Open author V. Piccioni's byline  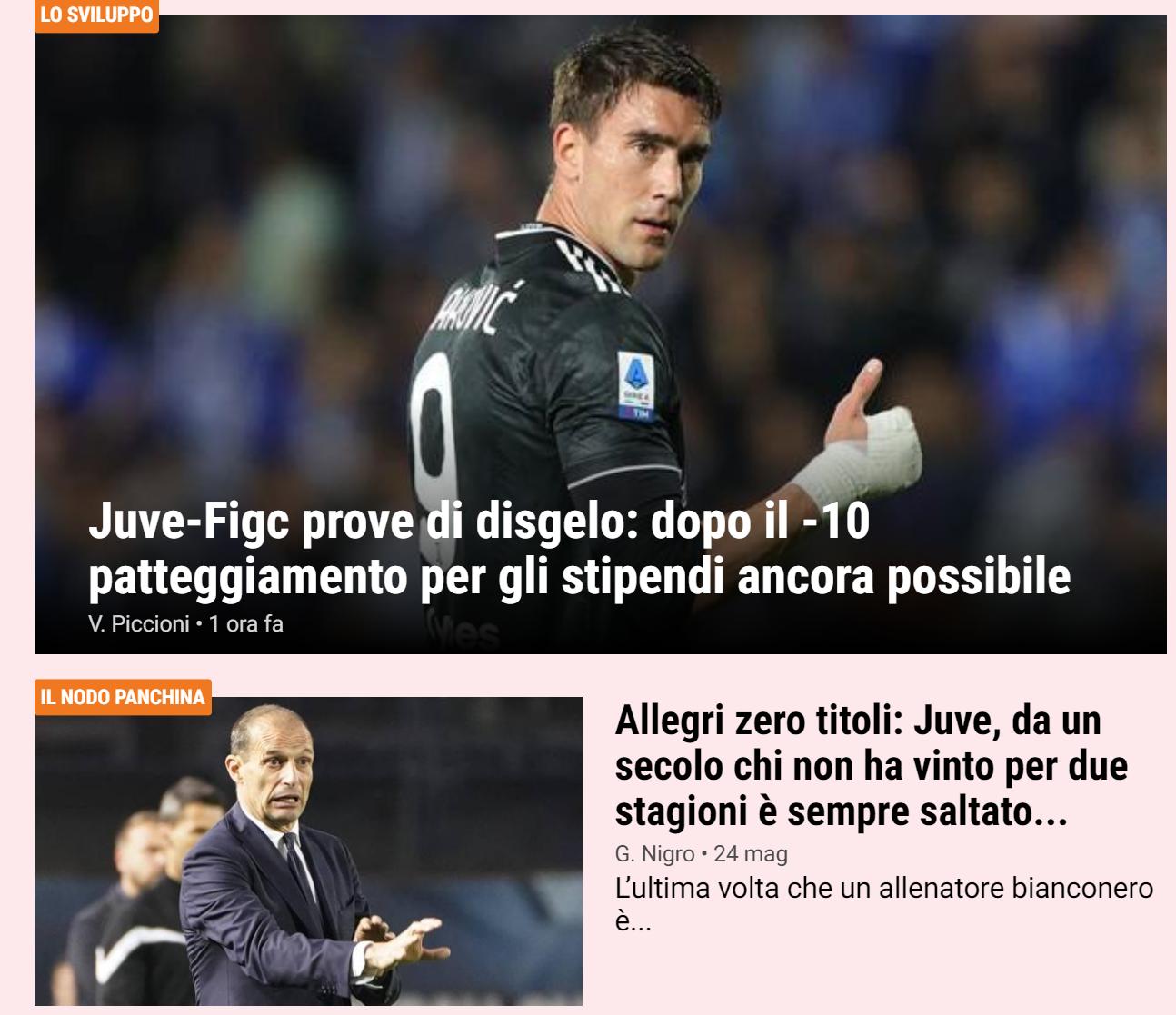point(139,624)
